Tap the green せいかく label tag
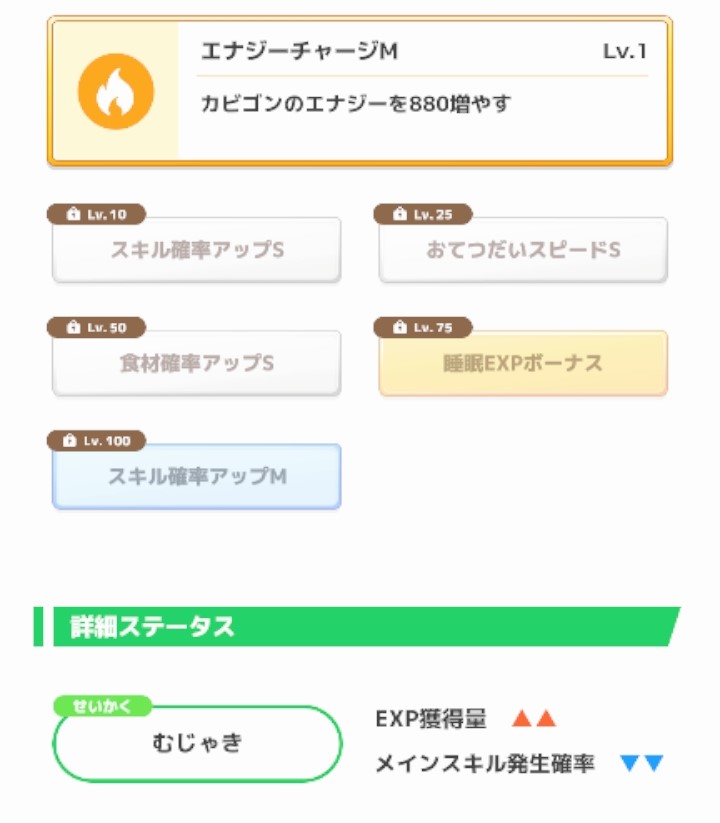 (x=103, y=706)
